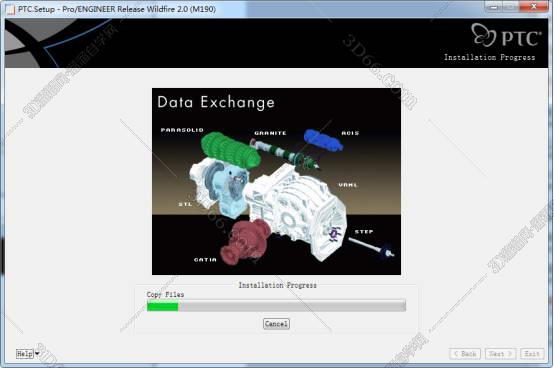The width and height of the screenshot is (554, 368).
Task: Click the green filled part of Copy Files bar
Action: point(163,306)
